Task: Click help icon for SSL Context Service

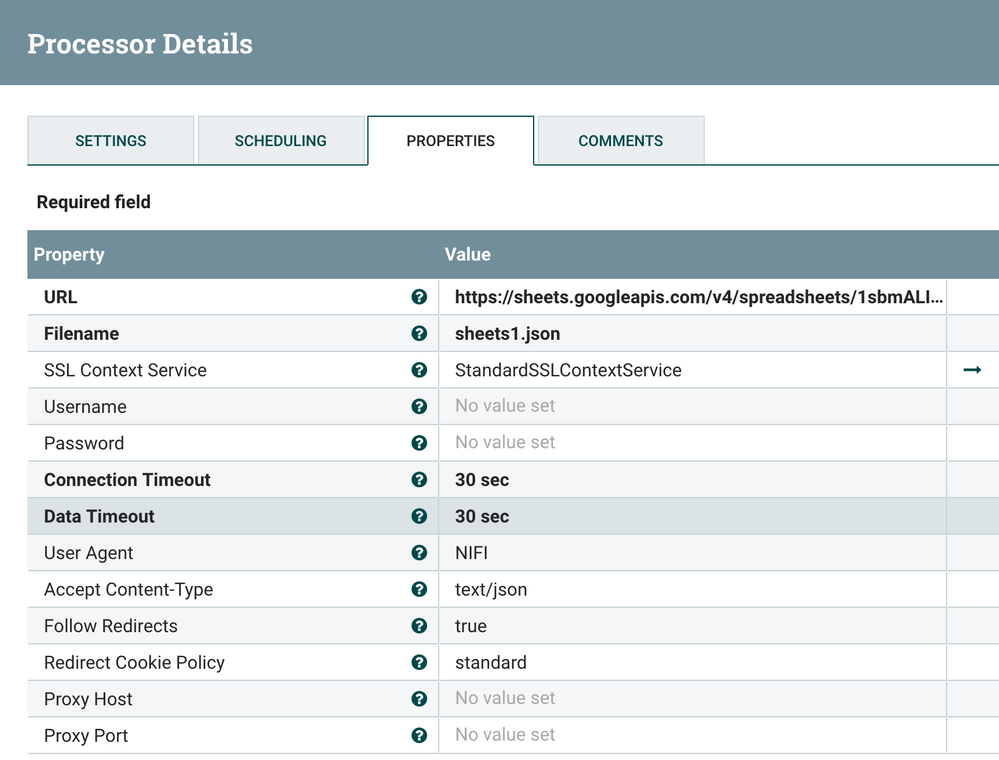Action: tap(419, 370)
